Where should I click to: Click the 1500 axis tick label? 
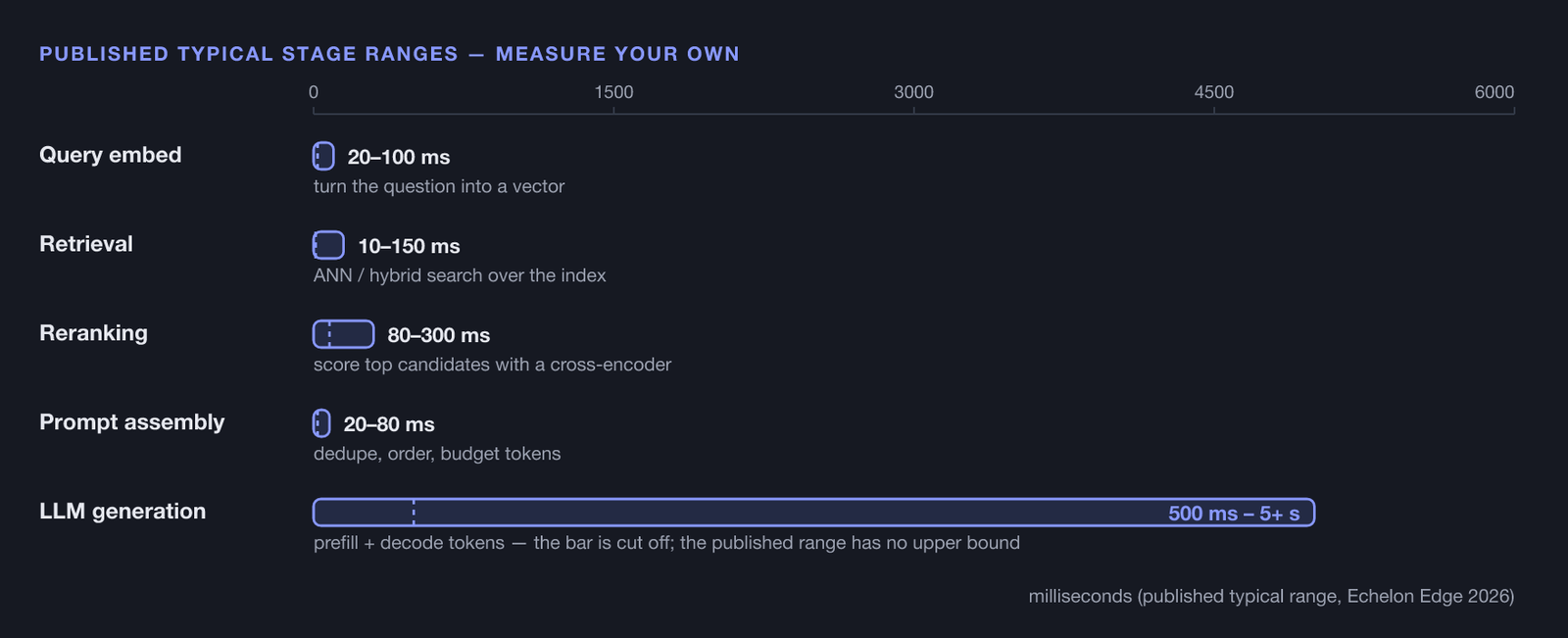[613, 92]
